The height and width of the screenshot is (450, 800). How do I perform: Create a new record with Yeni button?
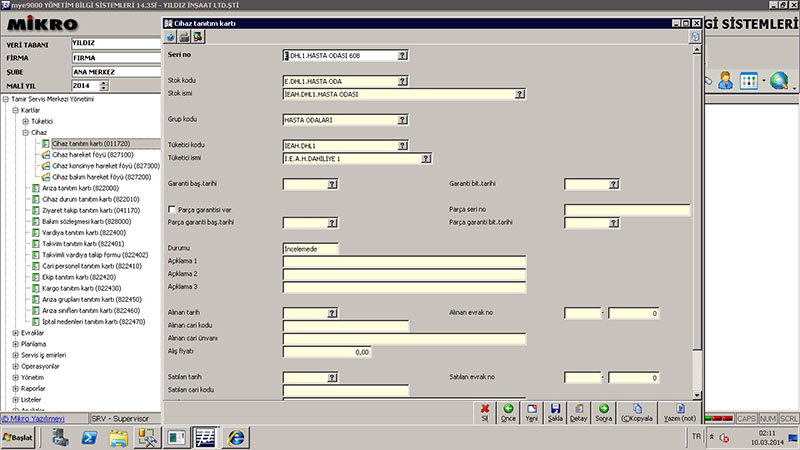pos(532,412)
